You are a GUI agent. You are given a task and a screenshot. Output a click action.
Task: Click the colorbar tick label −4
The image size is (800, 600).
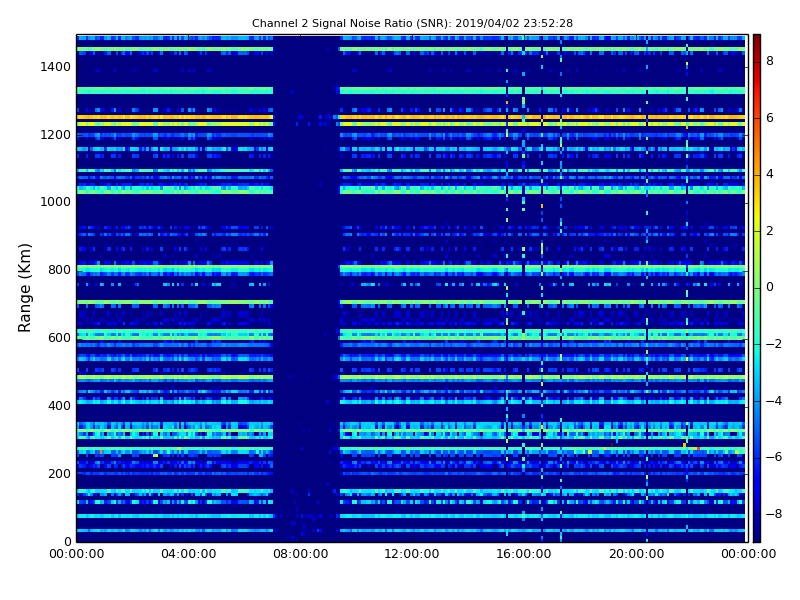click(774, 401)
